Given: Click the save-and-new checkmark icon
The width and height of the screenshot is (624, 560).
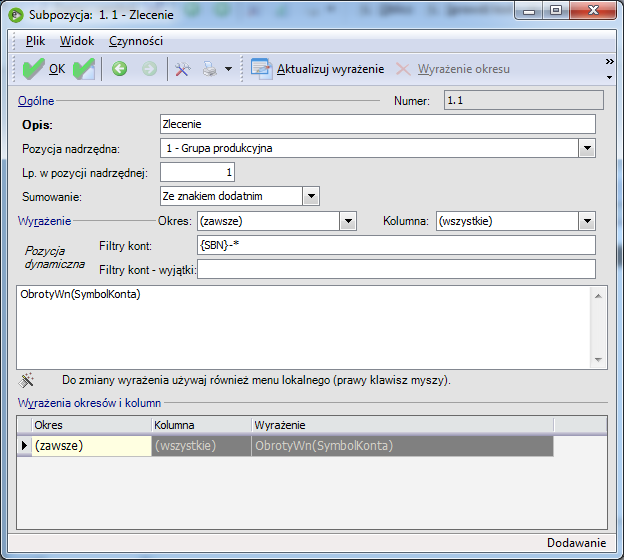Looking at the screenshot, I should click(84, 69).
